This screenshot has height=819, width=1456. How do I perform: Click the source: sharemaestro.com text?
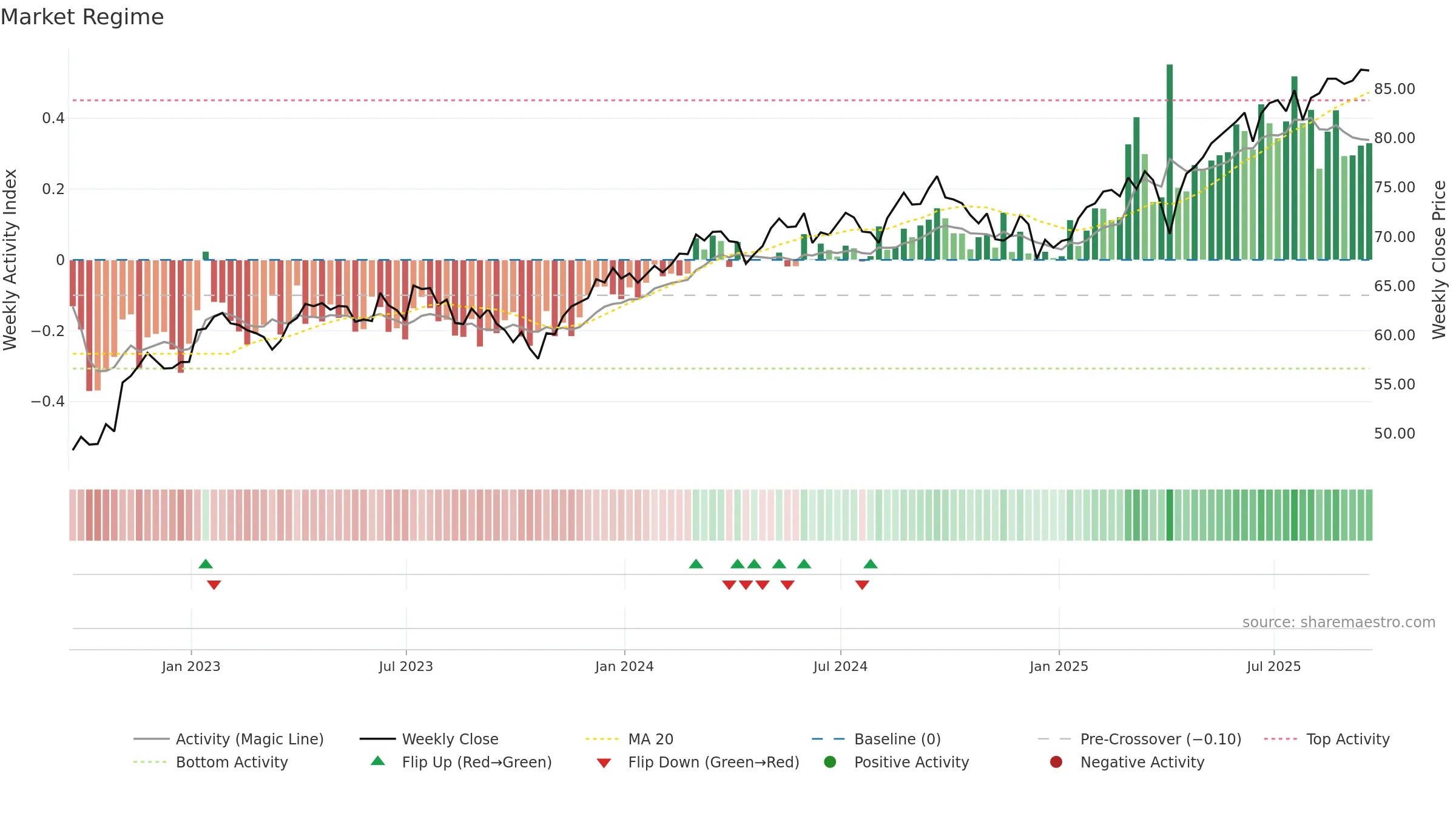pos(1339,622)
